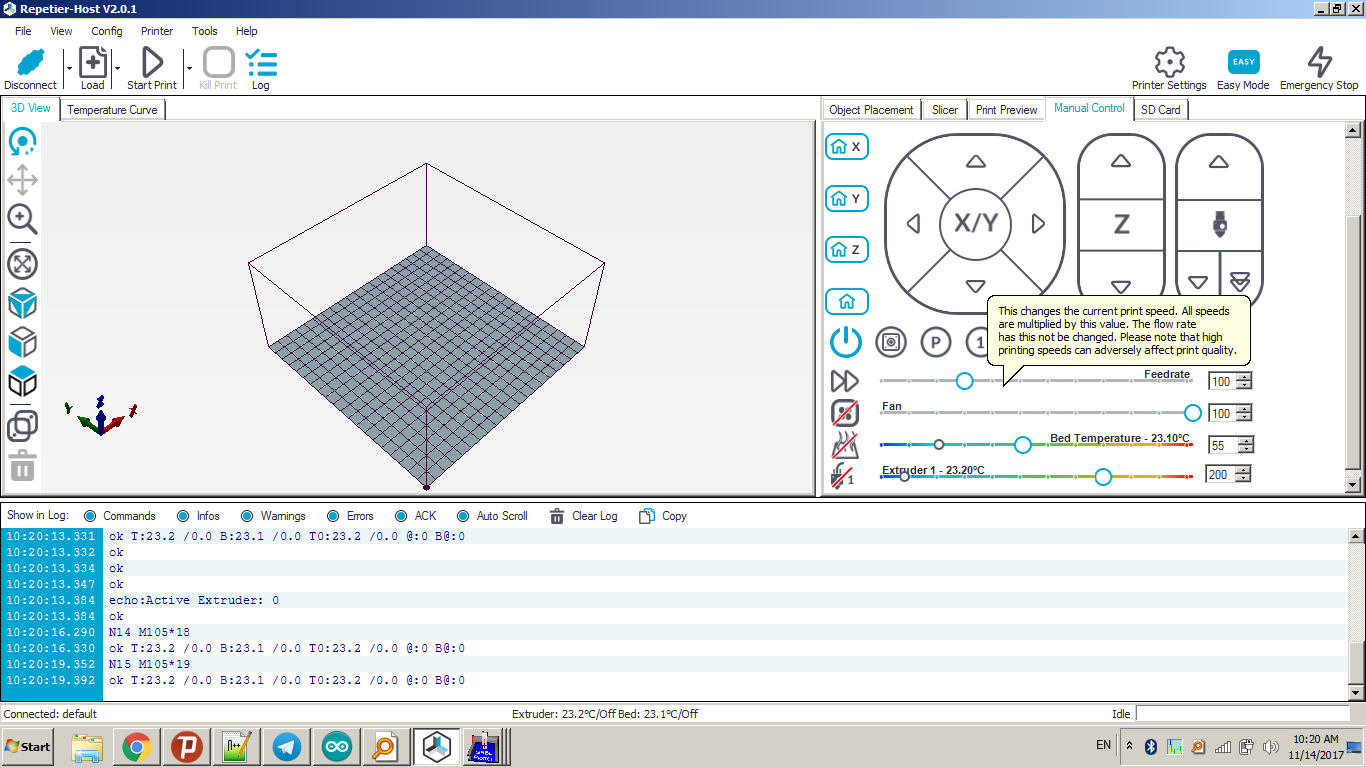Click the fast-forward feedrate icon
Screen dimensions: 1366x768
tap(845, 381)
